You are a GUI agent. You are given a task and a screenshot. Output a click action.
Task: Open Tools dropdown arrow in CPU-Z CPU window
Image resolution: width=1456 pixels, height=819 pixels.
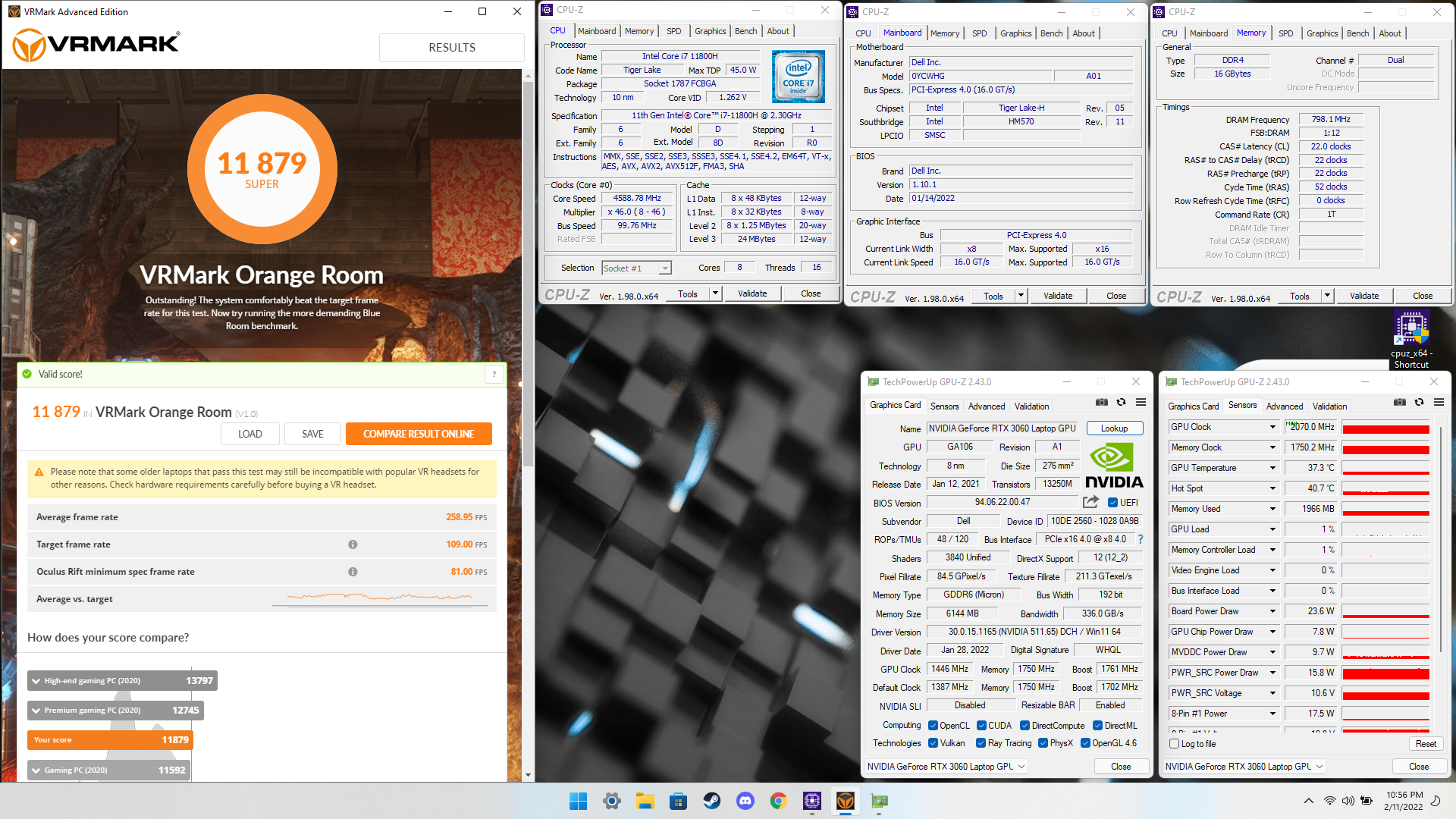point(715,293)
